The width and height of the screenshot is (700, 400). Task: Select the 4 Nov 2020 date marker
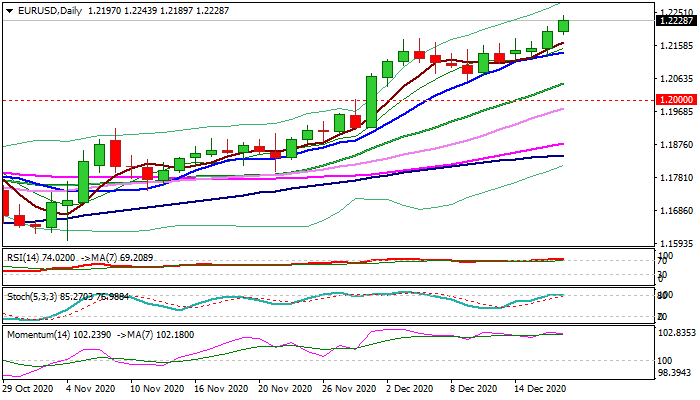pos(89,388)
